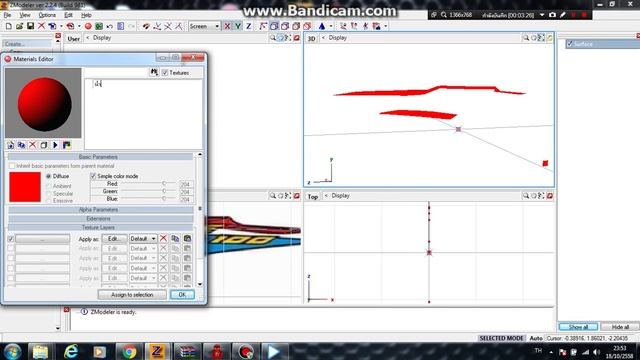The width and height of the screenshot is (640, 360).
Task: Open the View menu
Action: [25, 15]
